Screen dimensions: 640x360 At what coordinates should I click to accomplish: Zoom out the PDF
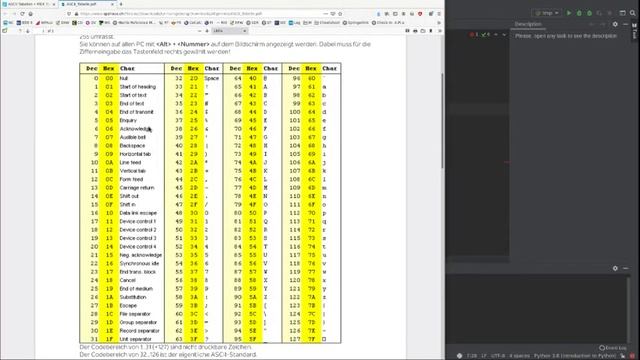199,31
